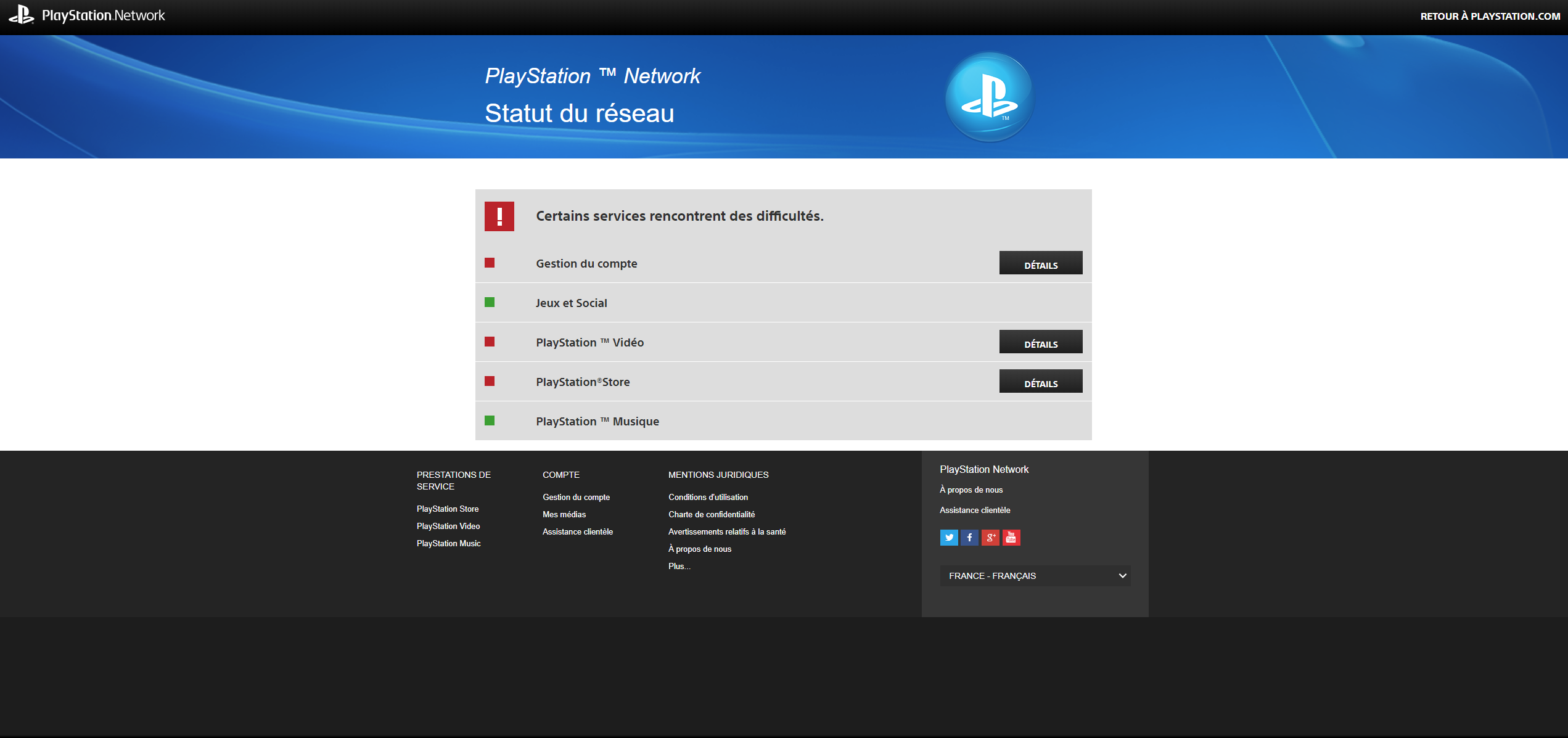Click green status square beside PlayStation Musique
Viewport: 1568px width, 738px height.
point(490,420)
